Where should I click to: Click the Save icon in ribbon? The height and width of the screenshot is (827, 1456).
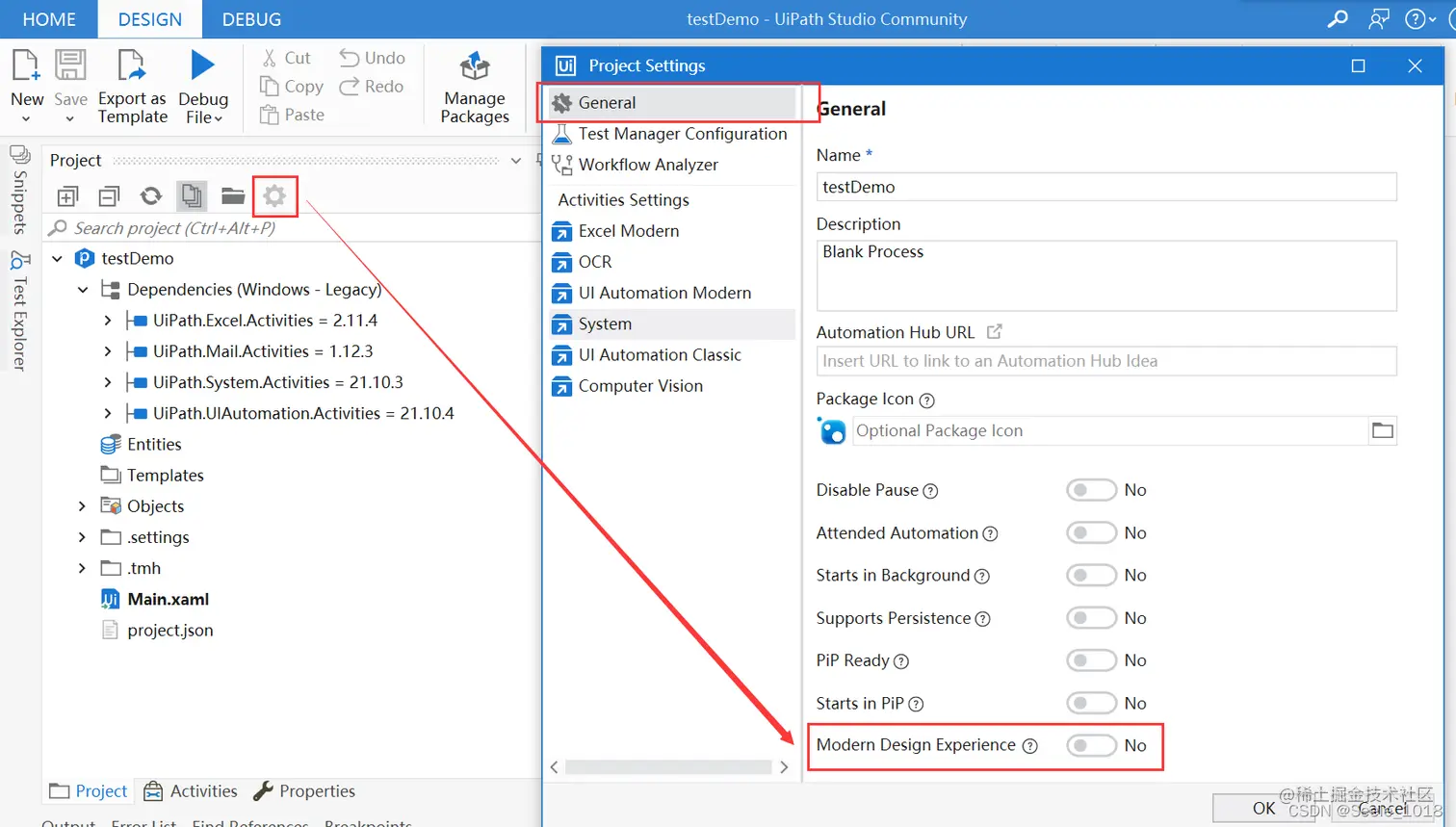point(70,66)
